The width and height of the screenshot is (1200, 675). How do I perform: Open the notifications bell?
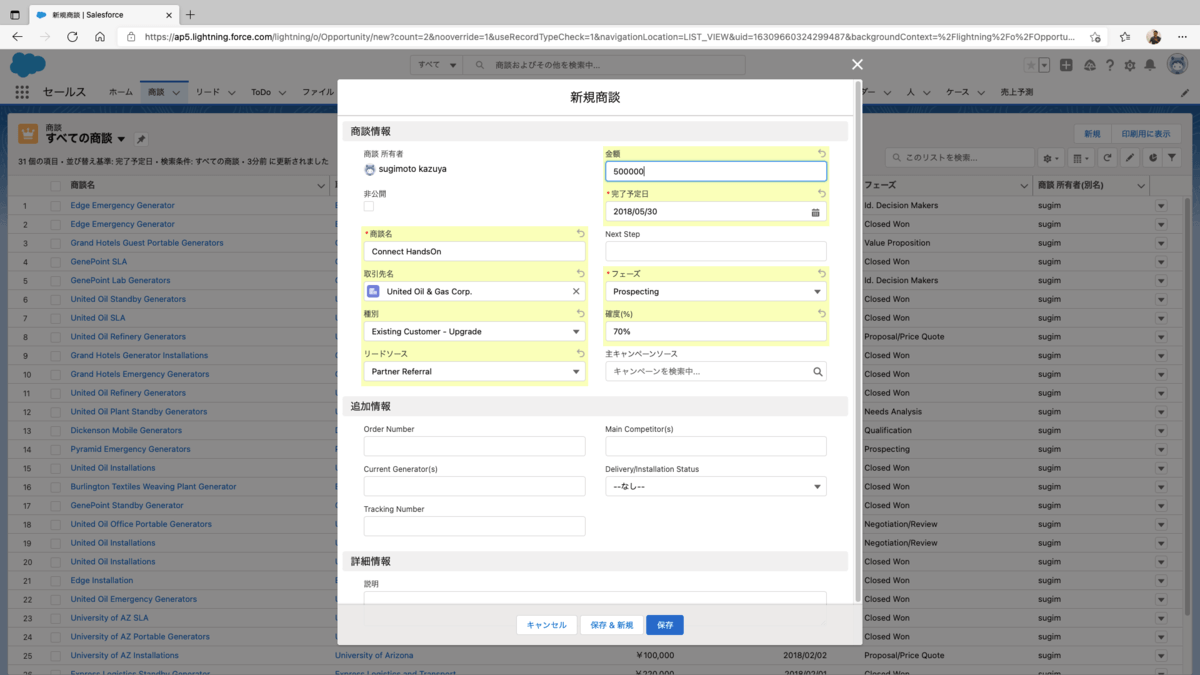click(x=1150, y=64)
